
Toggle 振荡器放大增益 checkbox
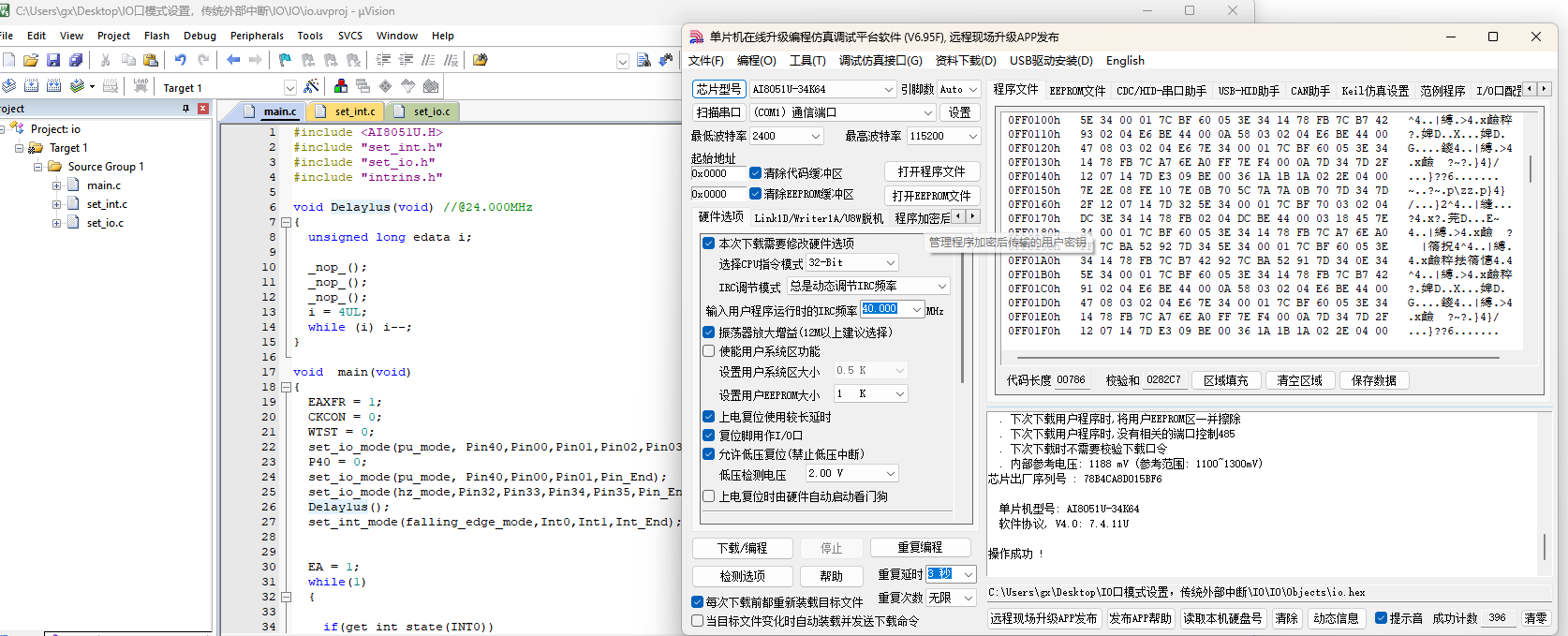click(709, 333)
